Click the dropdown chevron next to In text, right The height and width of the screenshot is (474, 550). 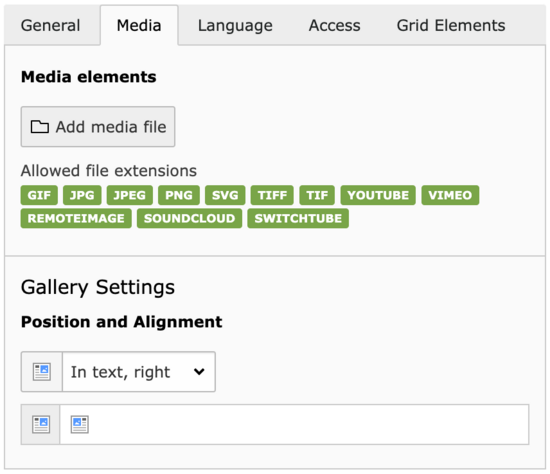199,372
